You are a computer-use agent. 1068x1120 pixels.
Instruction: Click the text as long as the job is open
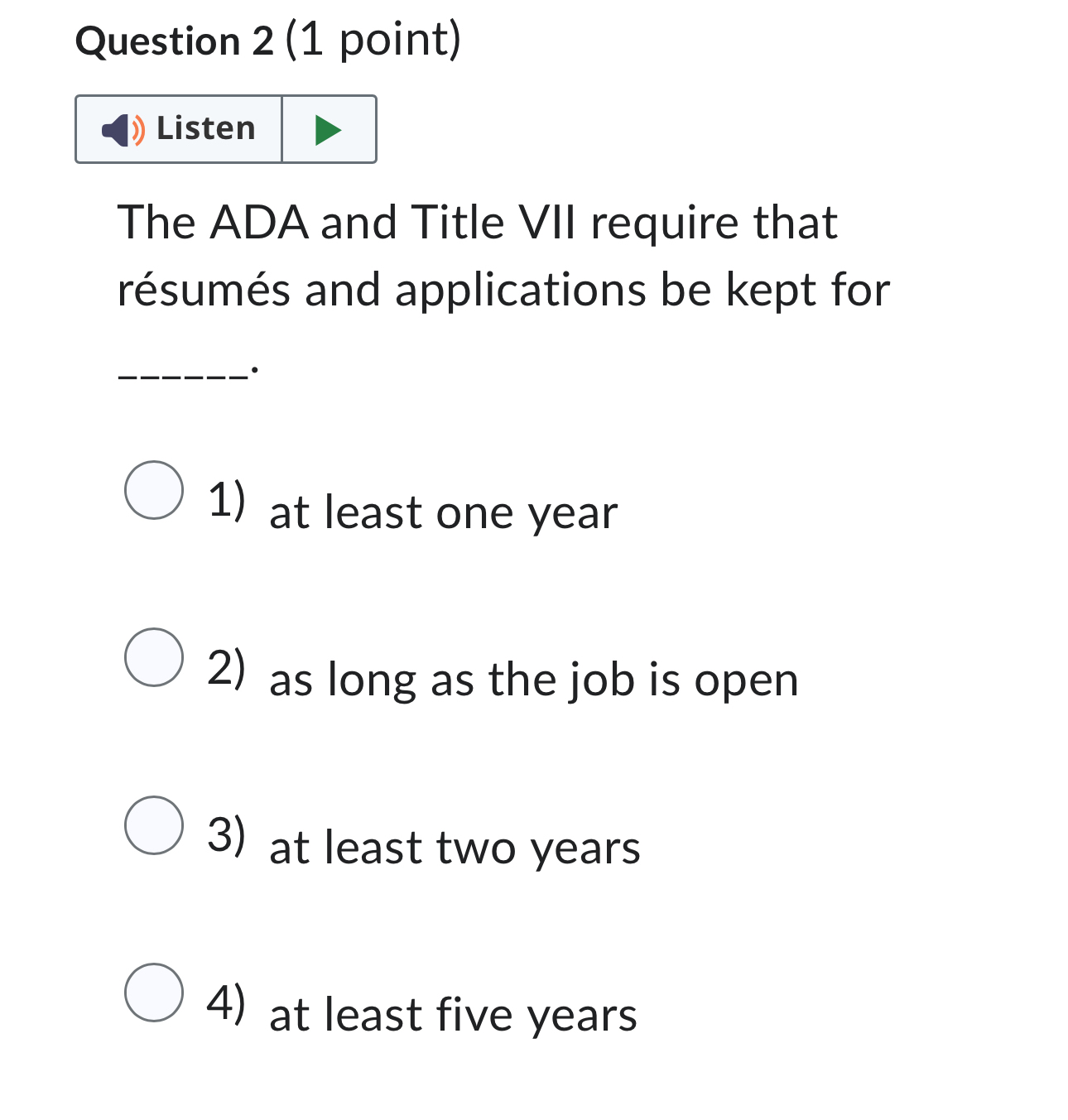click(x=534, y=679)
